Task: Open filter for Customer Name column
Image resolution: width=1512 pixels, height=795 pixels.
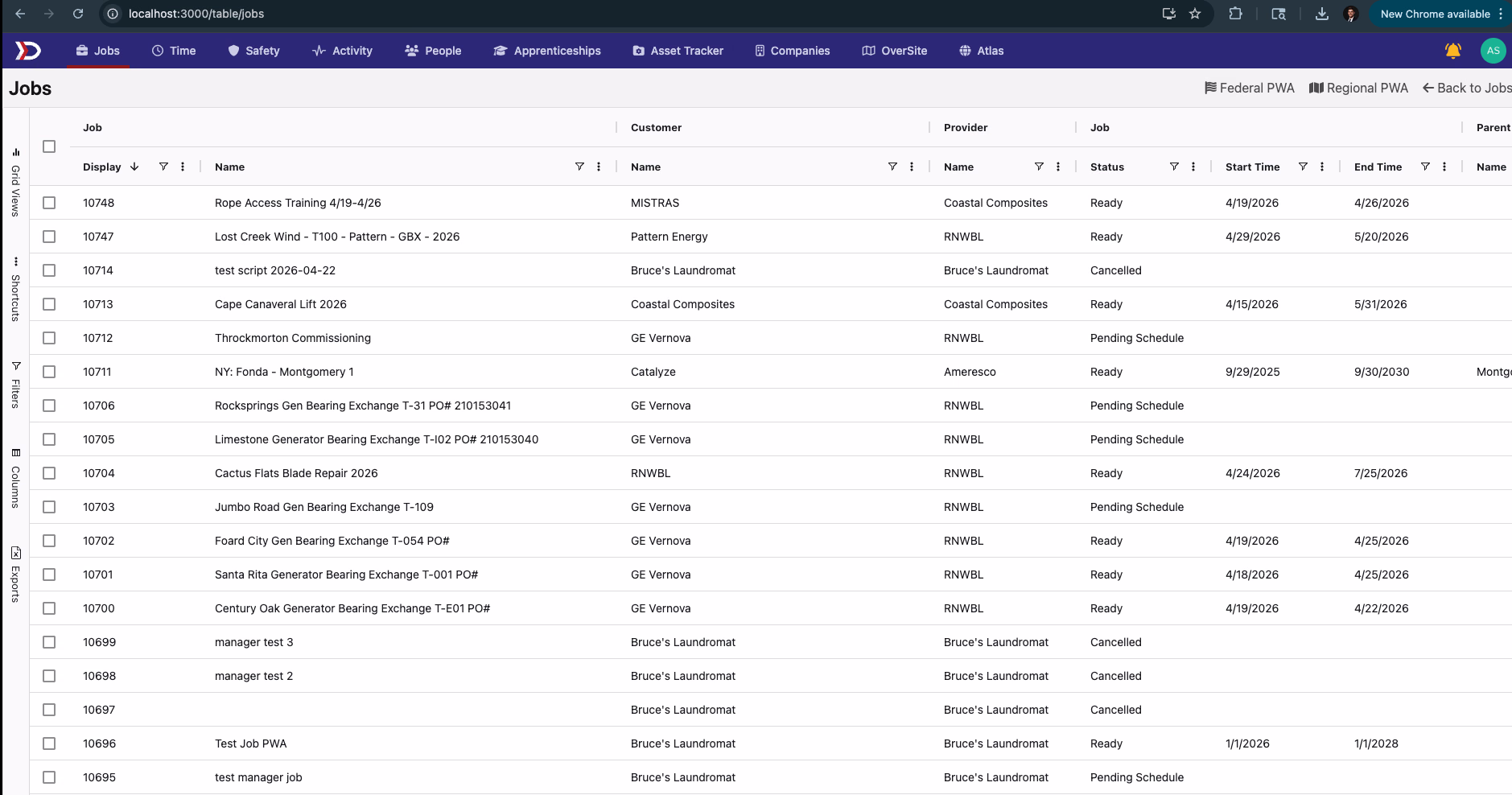Action: (x=892, y=167)
